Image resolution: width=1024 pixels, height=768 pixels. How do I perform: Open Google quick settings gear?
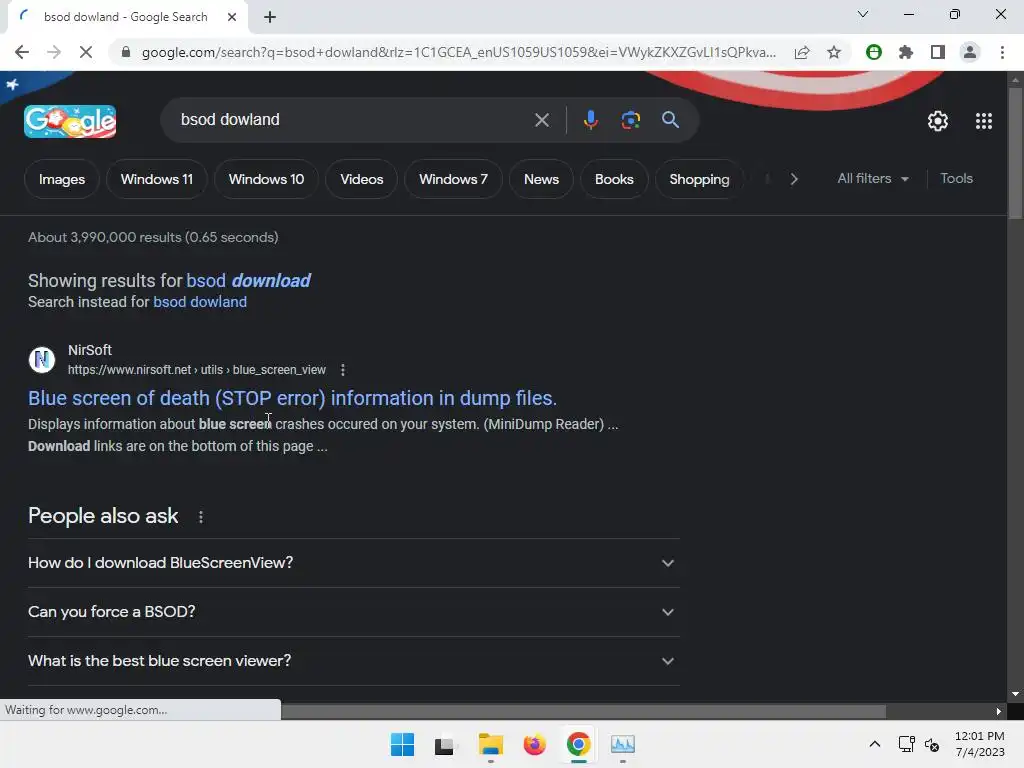938,121
